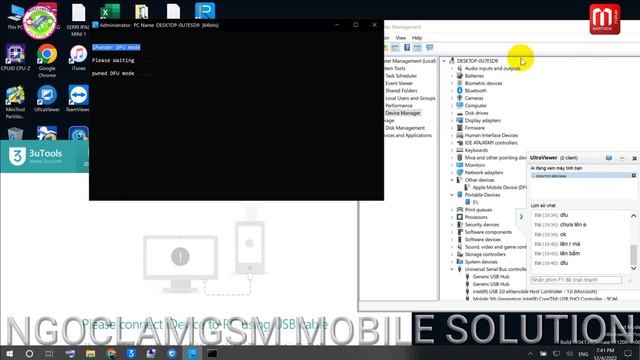Open View menu in Computer Management
Screen dimensions: 640x360
[401, 38]
